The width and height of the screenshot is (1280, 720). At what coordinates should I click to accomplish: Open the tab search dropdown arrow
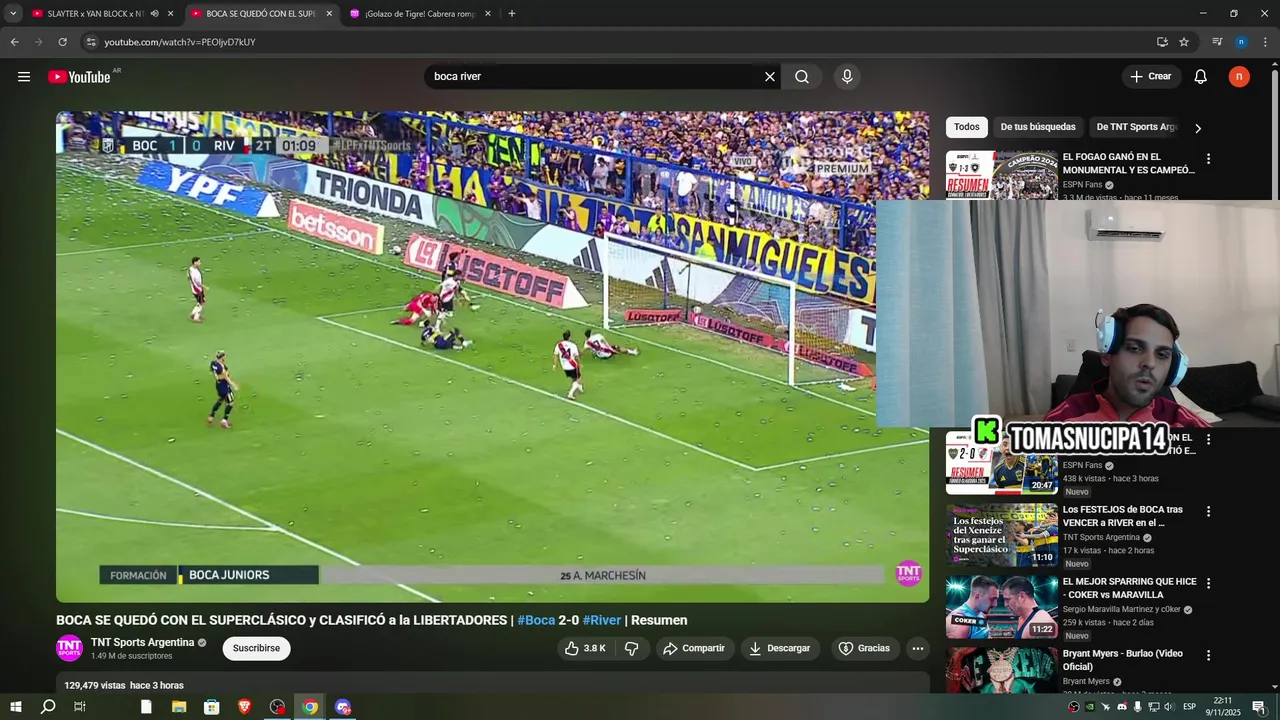click(x=13, y=14)
